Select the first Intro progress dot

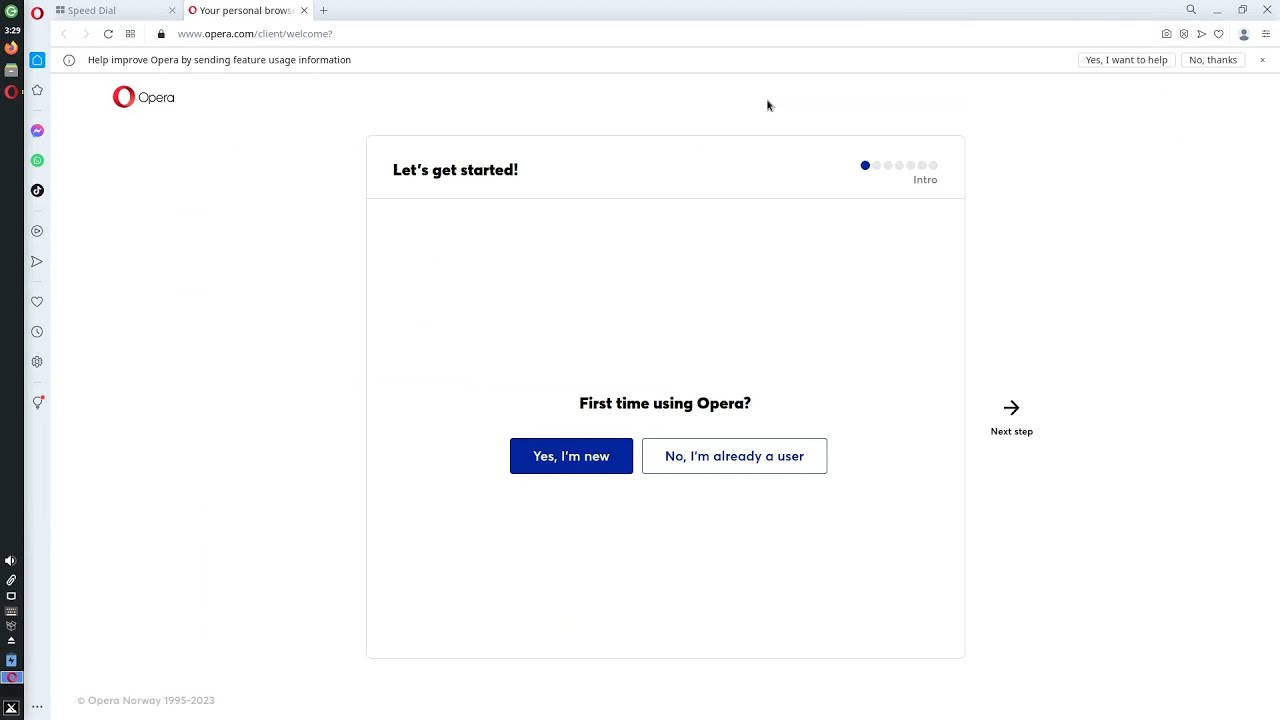[x=865, y=165]
